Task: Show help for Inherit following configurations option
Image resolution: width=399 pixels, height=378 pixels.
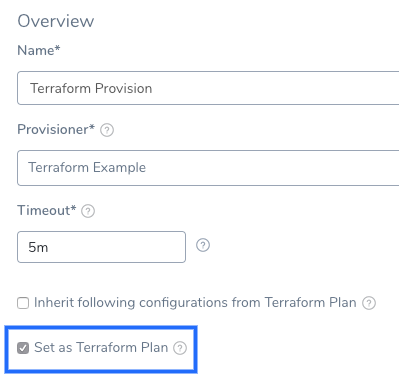Action: click(369, 303)
